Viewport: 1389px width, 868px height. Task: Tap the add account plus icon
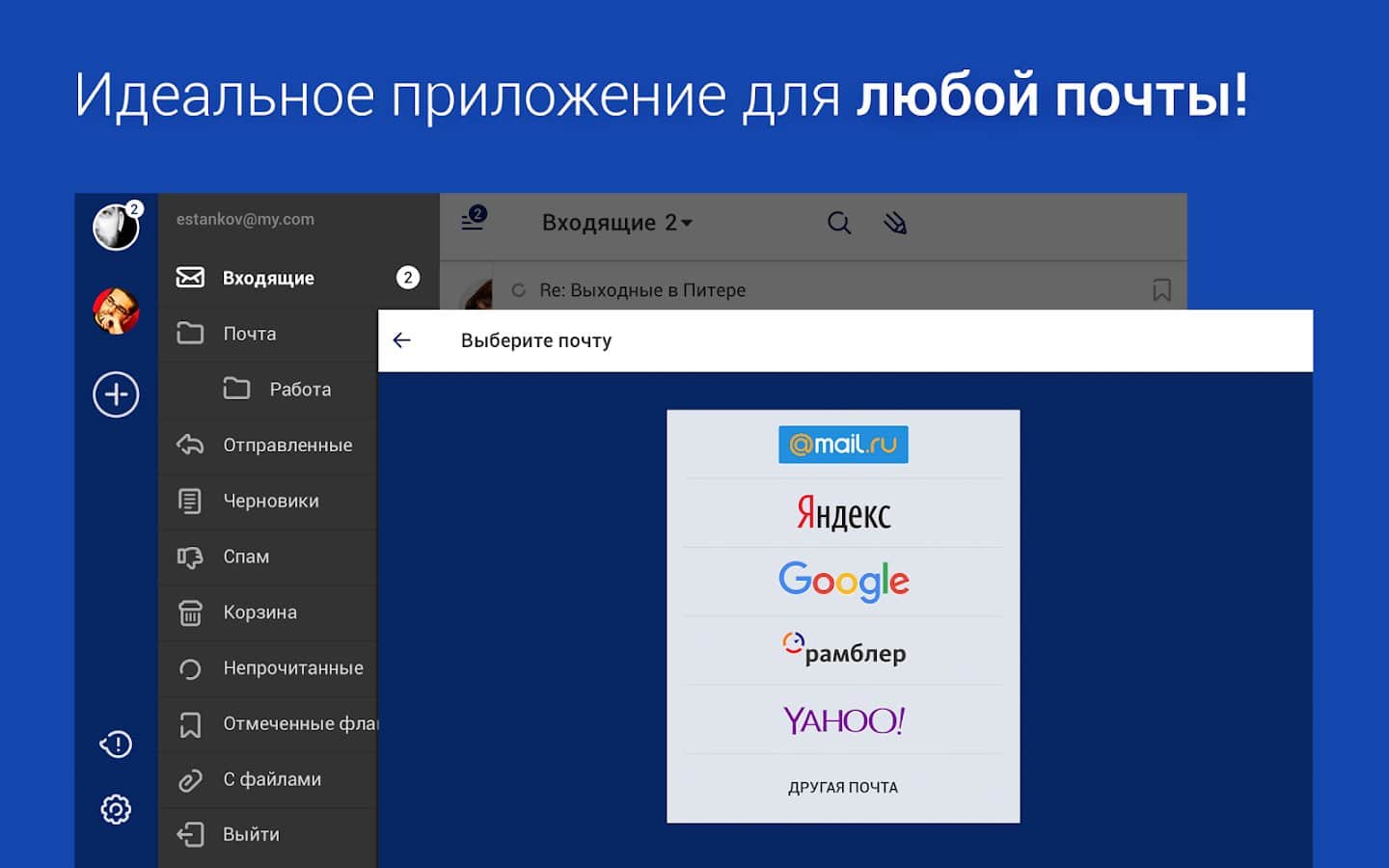[116, 394]
